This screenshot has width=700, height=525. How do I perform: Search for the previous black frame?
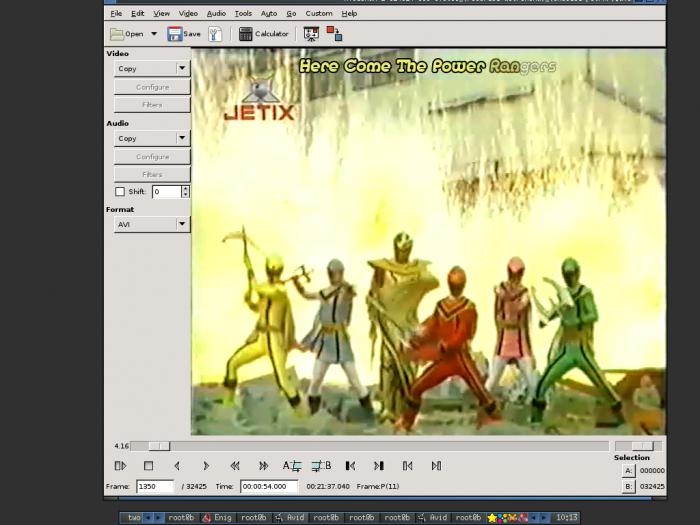click(x=350, y=466)
